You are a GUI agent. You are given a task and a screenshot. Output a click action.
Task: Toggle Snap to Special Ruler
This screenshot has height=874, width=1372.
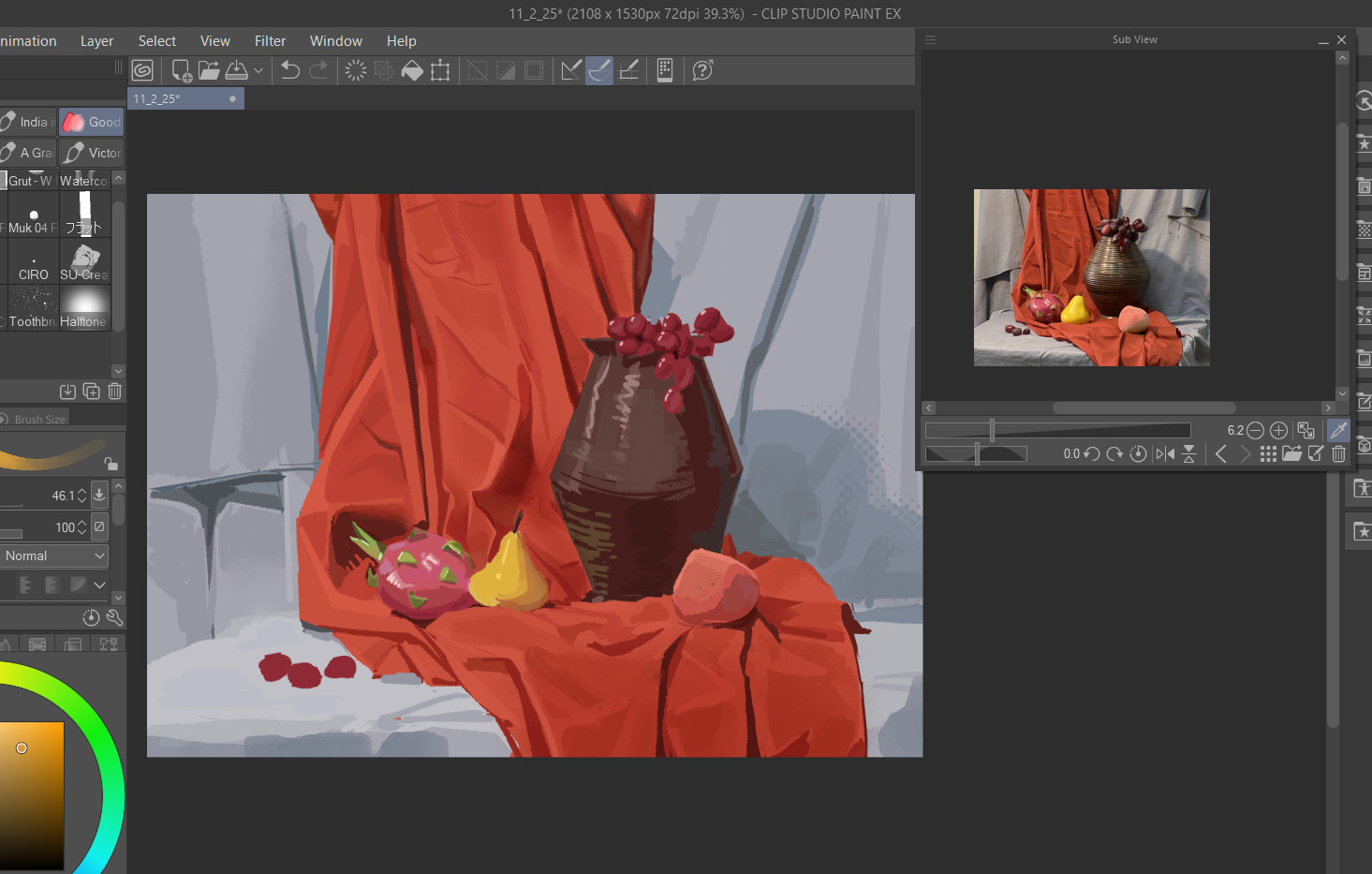pos(599,70)
